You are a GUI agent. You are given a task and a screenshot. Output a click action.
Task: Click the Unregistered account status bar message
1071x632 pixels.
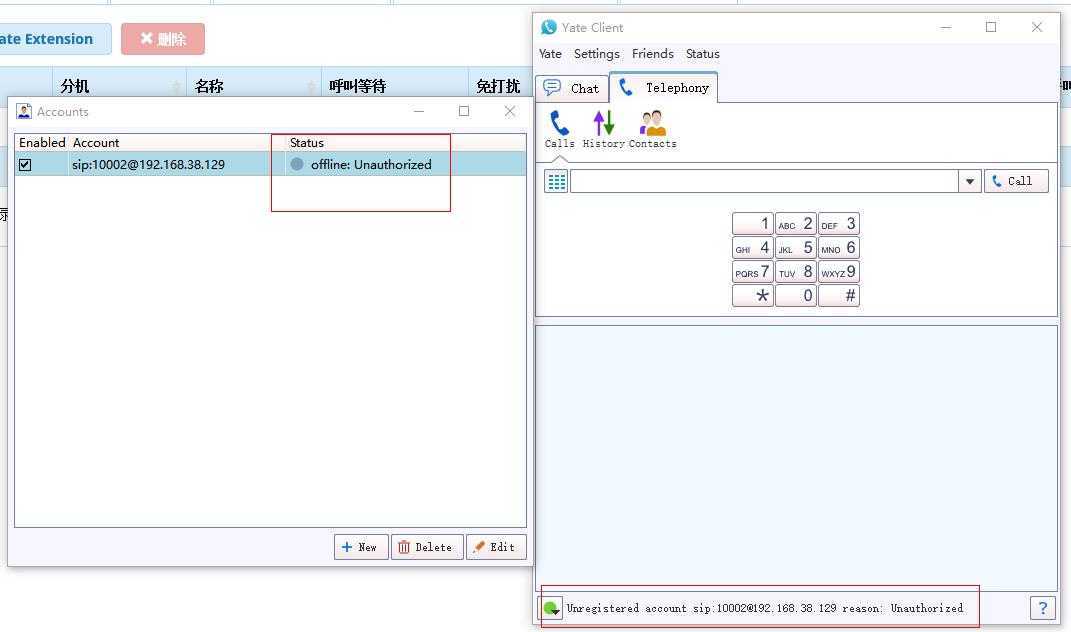(765, 608)
